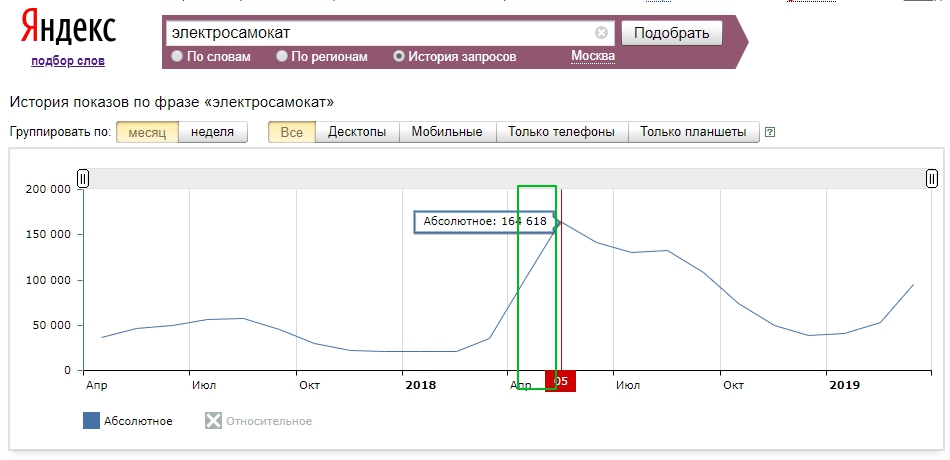This screenshot has width=950, height=460.
Task: Open the подбор слов link
Action: click(68, 61)
